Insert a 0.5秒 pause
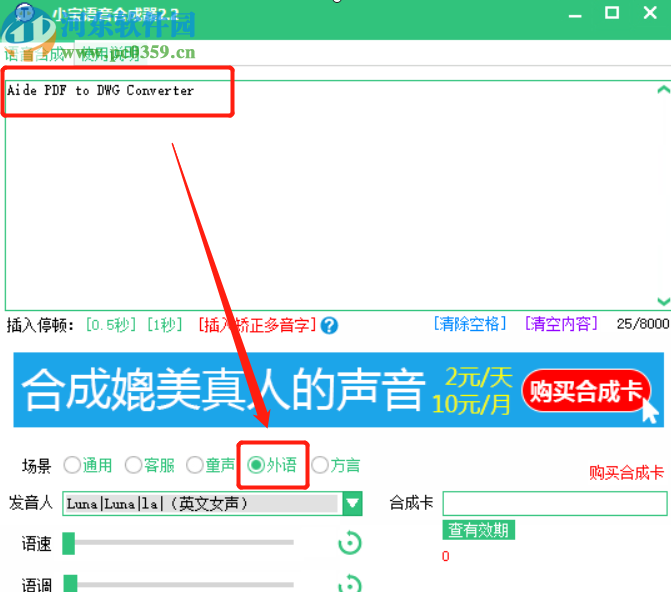Viewport: 671px width, 592px height. pyautogui.click(x=111, y=325)
